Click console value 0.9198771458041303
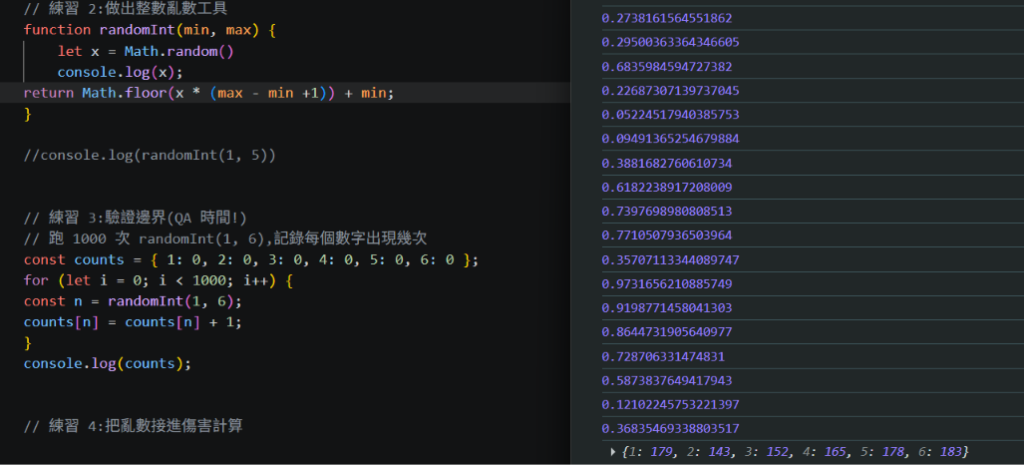Image resolution: width=1024 pixels, height=465 pixels. pos(667,308)
